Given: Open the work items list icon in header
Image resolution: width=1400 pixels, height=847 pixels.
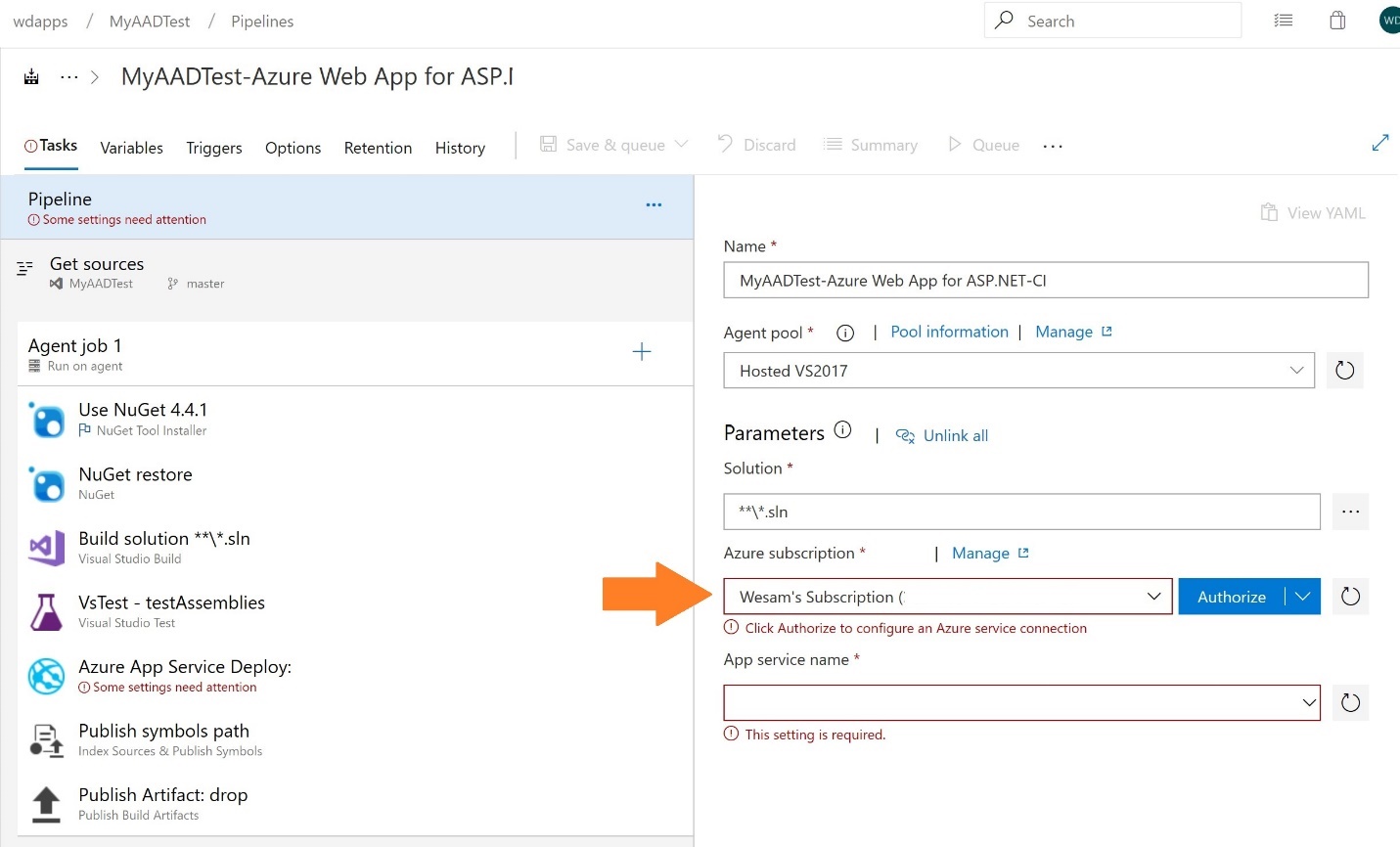Looking at the screenshot, I should (x=1284, y=21).
